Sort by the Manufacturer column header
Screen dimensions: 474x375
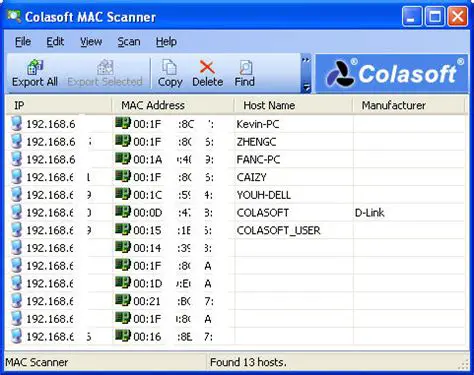pos(409,105)
